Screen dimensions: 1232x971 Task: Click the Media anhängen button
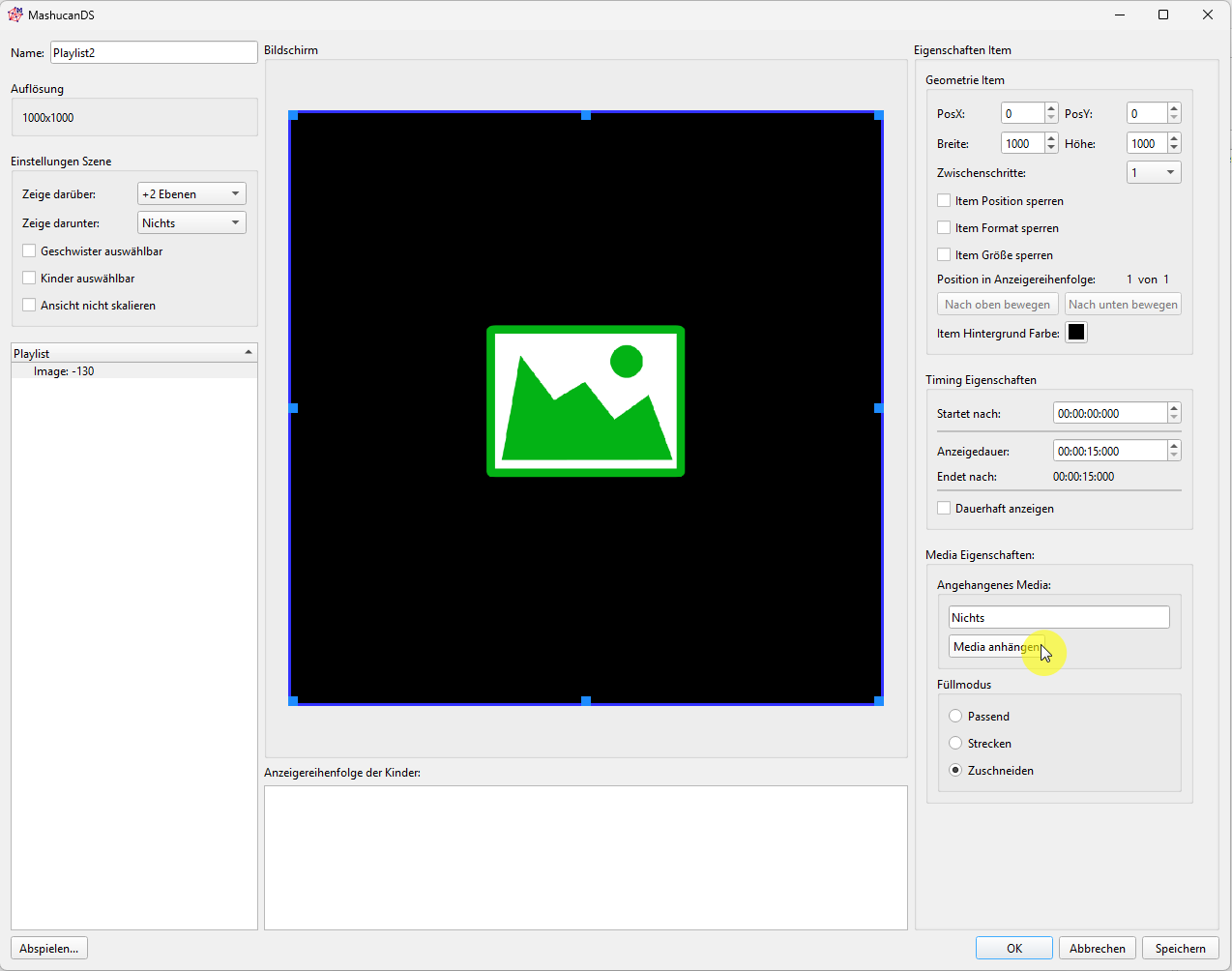point(996,647)
